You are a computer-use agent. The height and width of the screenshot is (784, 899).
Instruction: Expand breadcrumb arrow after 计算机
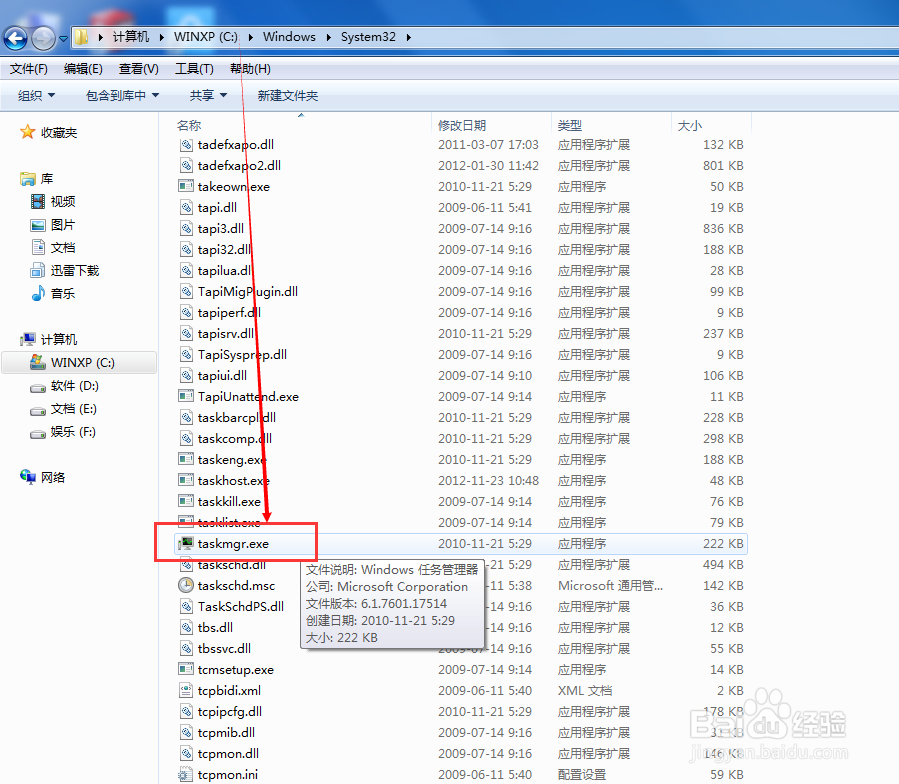(x=162, y=37)
